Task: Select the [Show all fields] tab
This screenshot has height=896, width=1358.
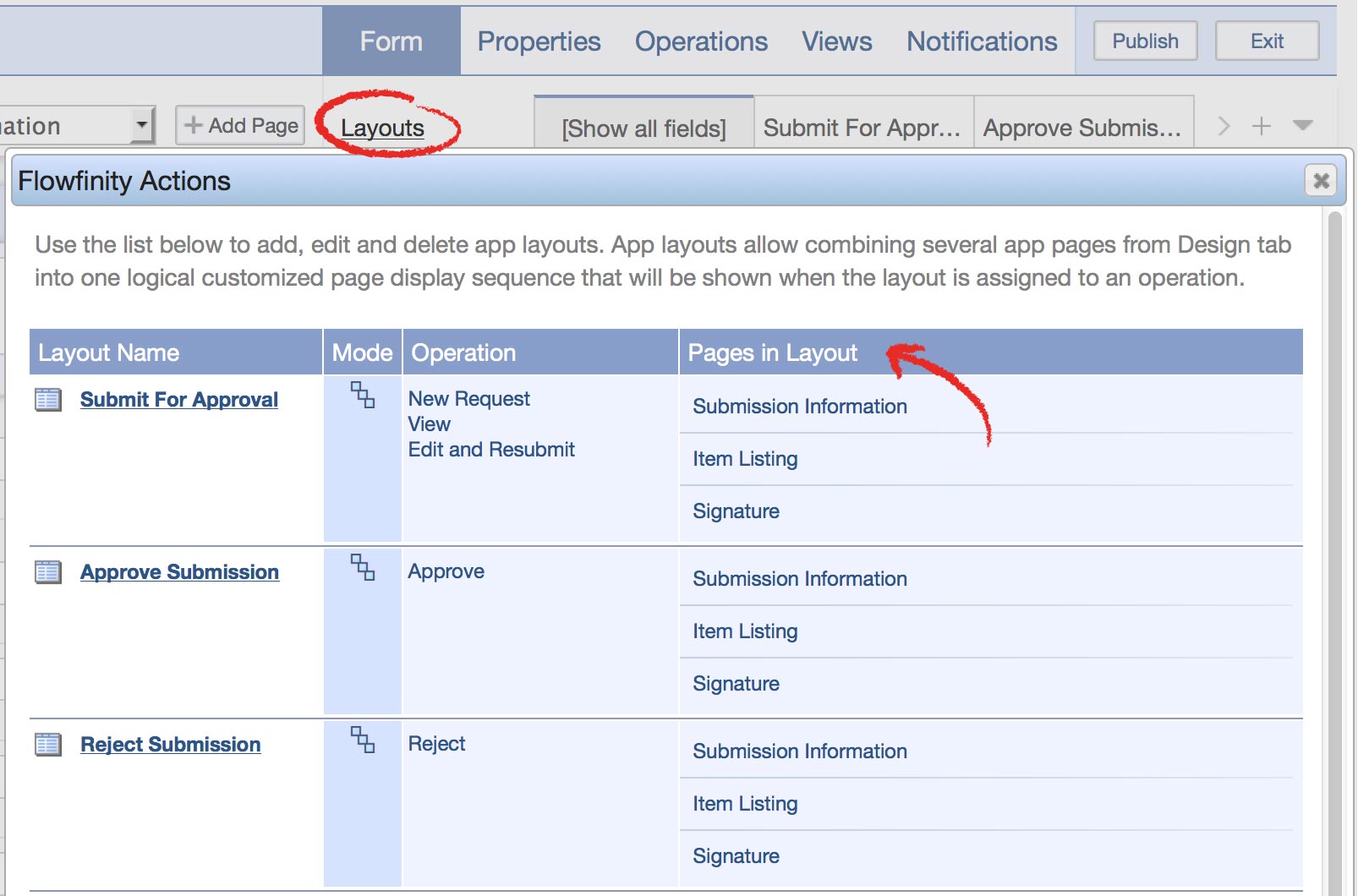Action: (x=643, y=123)
